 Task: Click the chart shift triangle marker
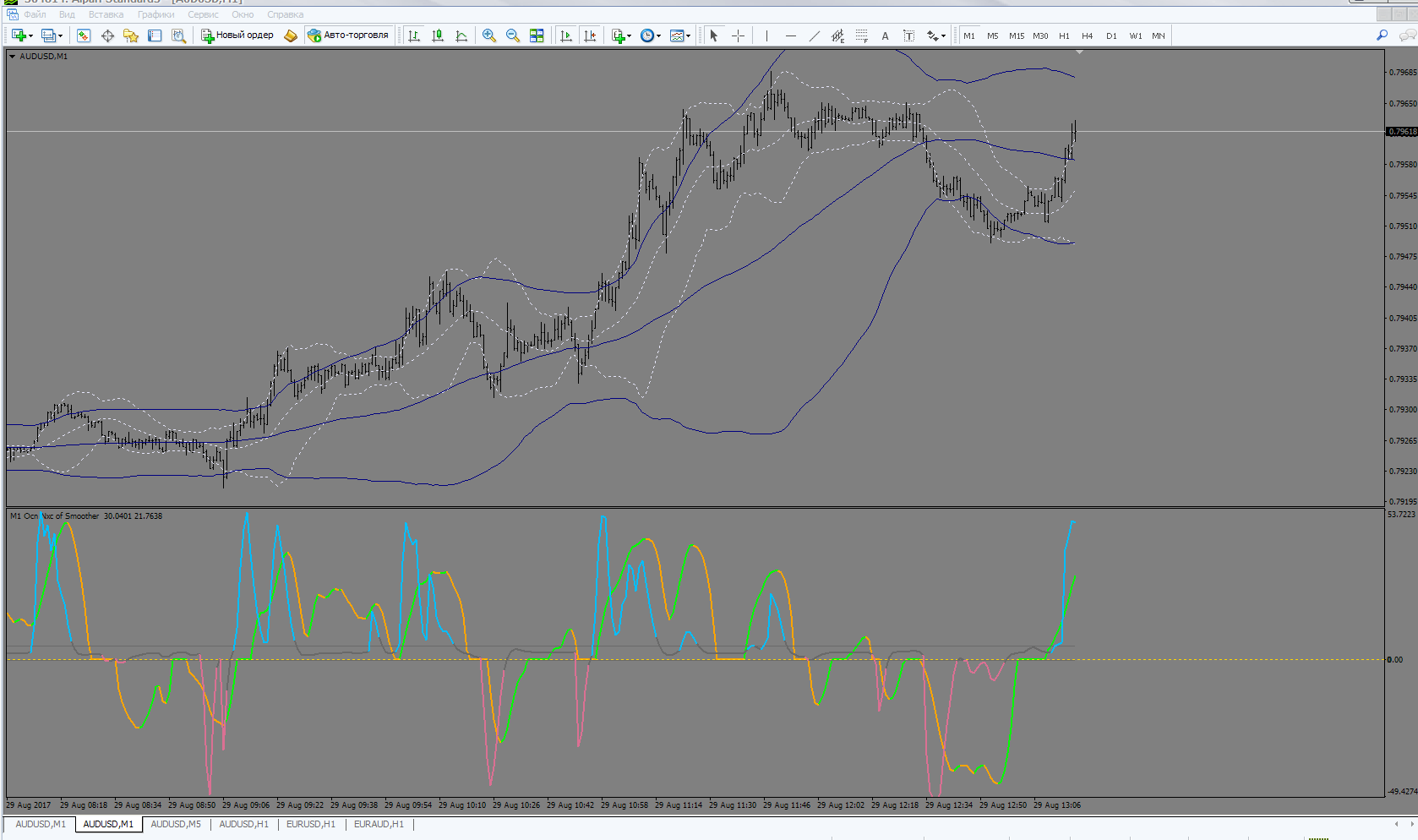[1079, 52]
